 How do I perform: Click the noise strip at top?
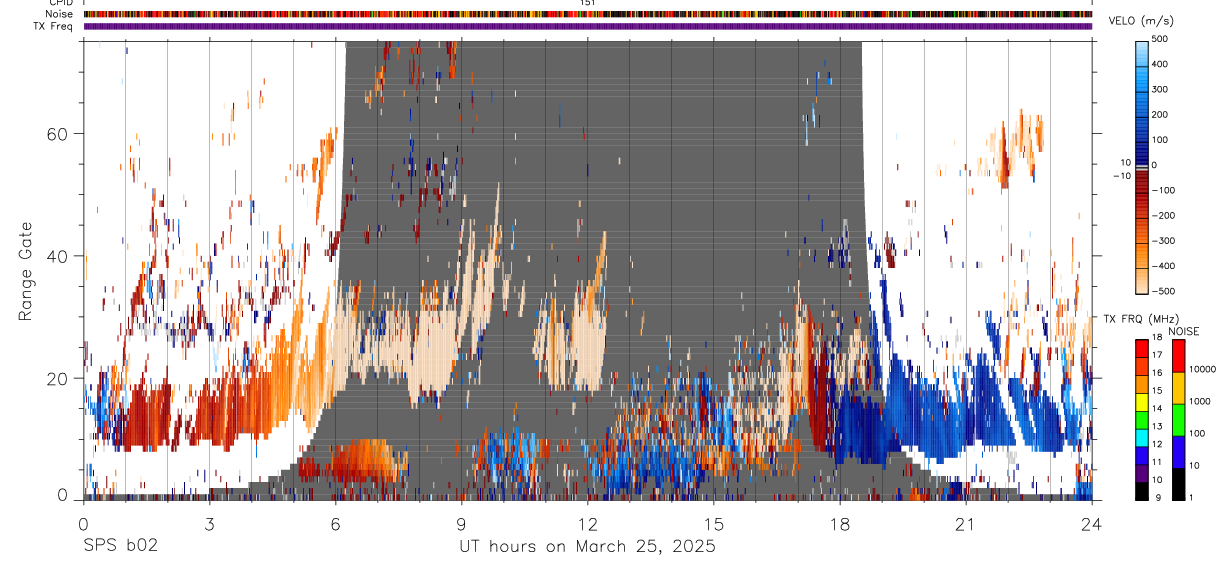click(588, 14)
